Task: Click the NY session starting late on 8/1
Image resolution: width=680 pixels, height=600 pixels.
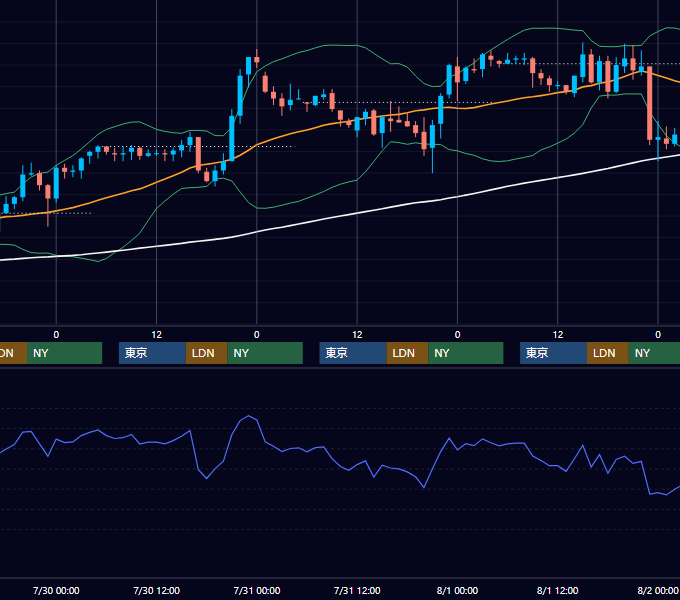Action: (x=654, y=353)
